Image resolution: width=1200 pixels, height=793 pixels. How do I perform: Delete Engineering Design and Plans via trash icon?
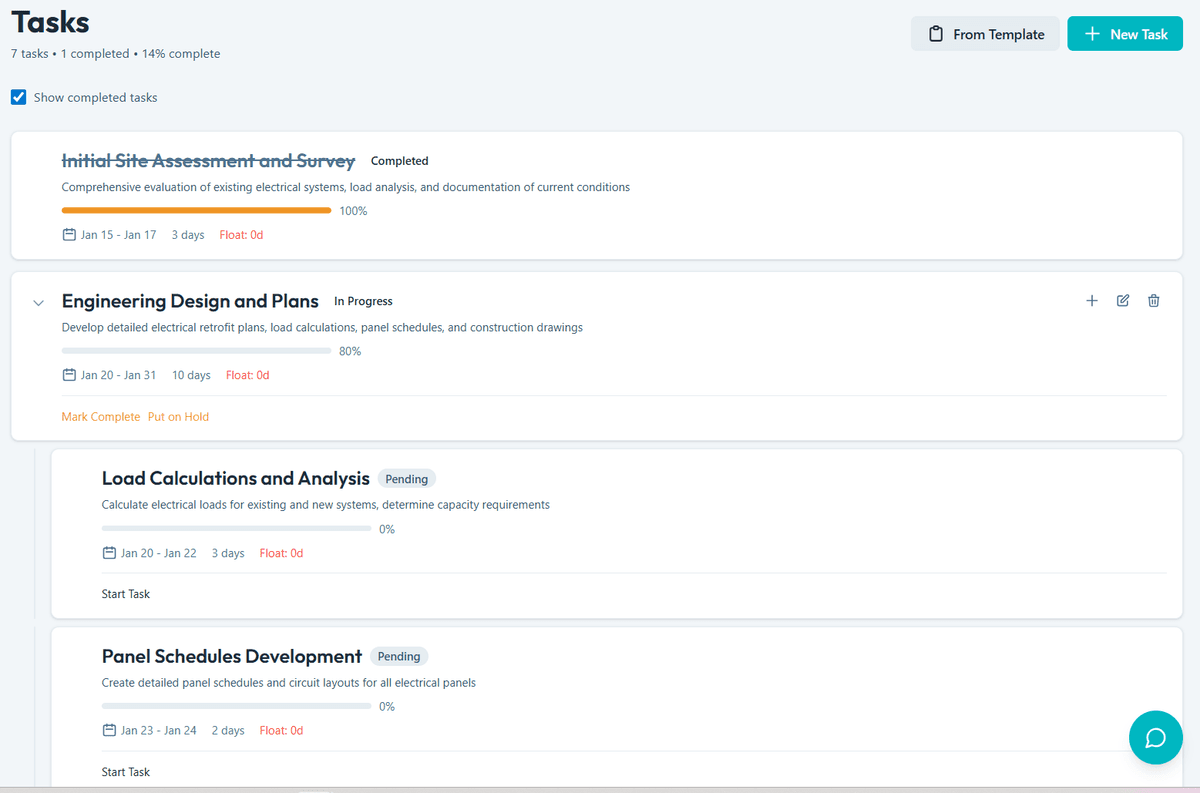tap(1154, 300)
